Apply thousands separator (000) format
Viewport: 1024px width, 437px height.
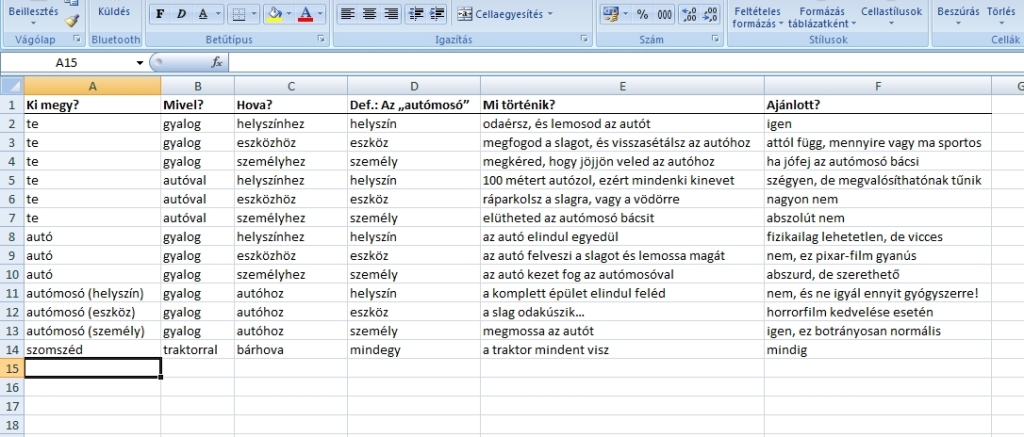click(x=665, y=14)
